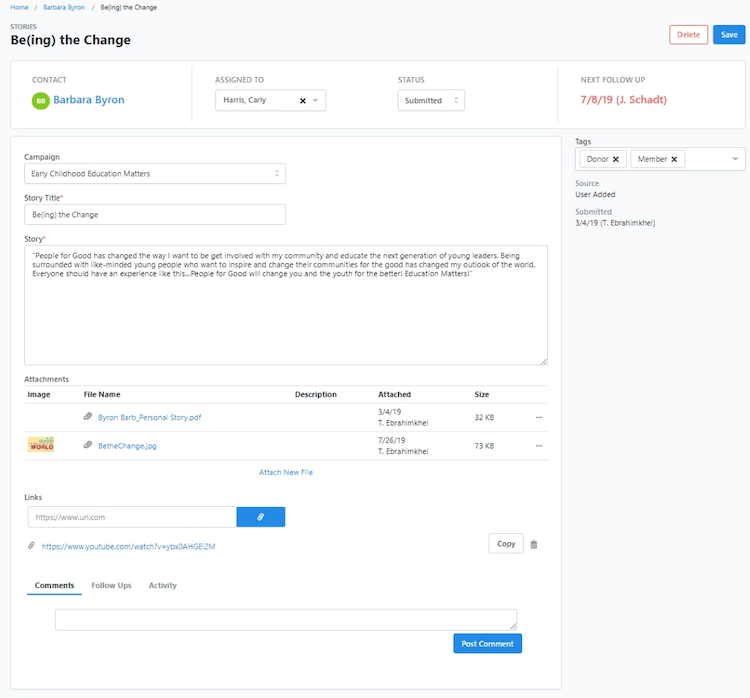Screen dimensions: 750x698
Task: Open the YouTube watch URL link
Action: [128, 546]
